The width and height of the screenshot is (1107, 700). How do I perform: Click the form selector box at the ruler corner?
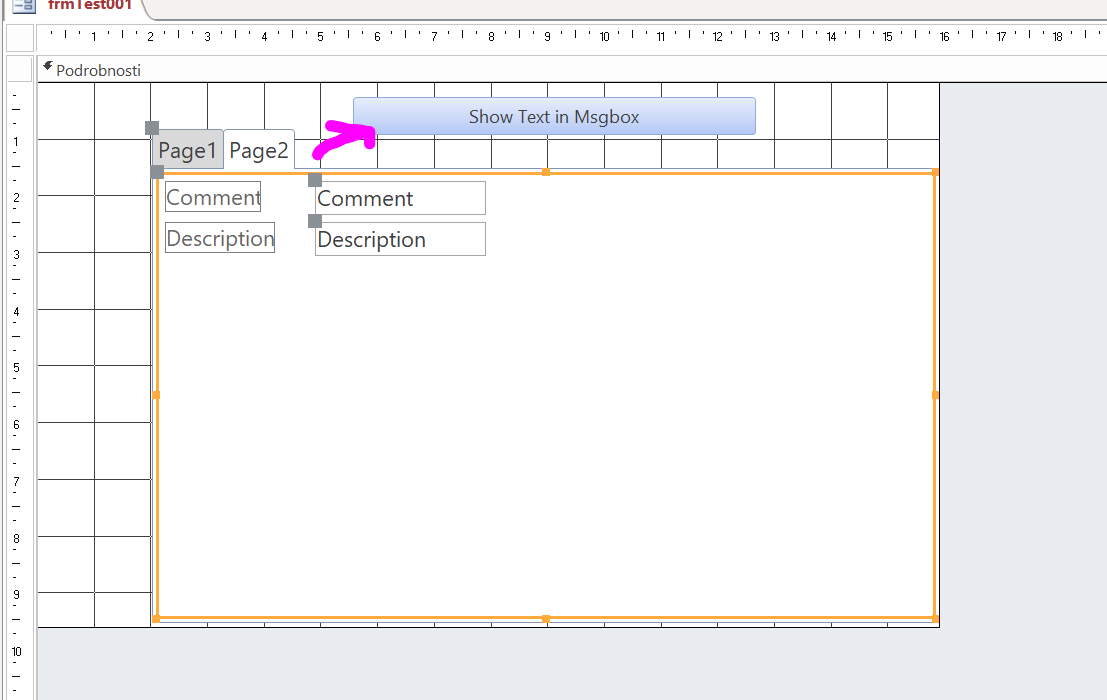[20, 38]
